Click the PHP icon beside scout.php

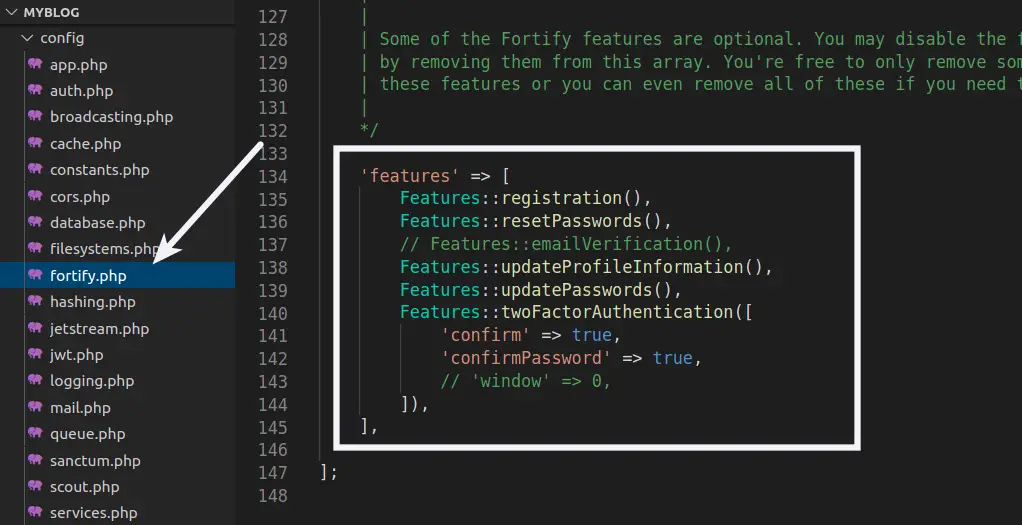35,486
